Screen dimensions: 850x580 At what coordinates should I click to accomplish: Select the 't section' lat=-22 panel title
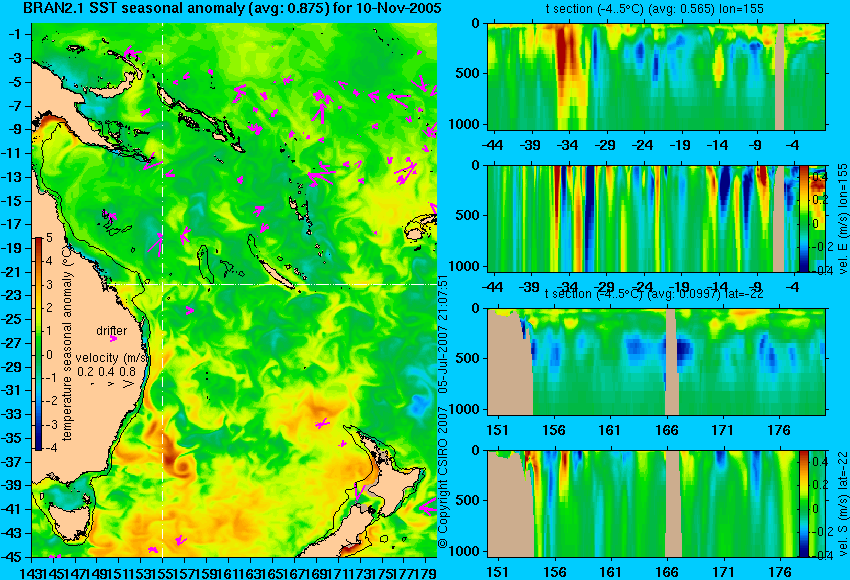coord(654,294)
